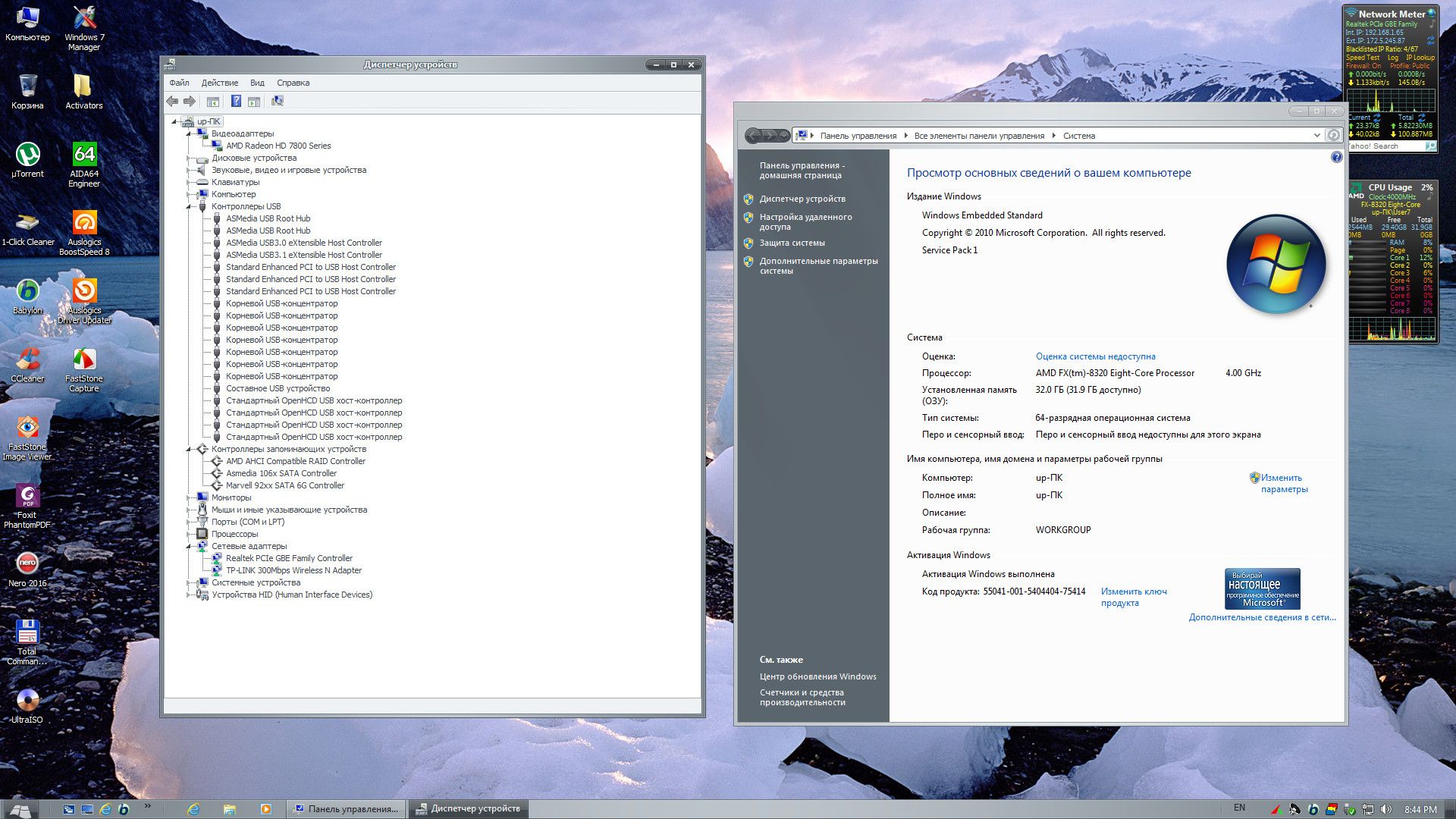Image resolution: width=1456 pixels, height=819 pixels.
Task: Select ASMedia USB3.0 eXtensible Host Controller
Action: pyautogui.click(x=303, y=243)
